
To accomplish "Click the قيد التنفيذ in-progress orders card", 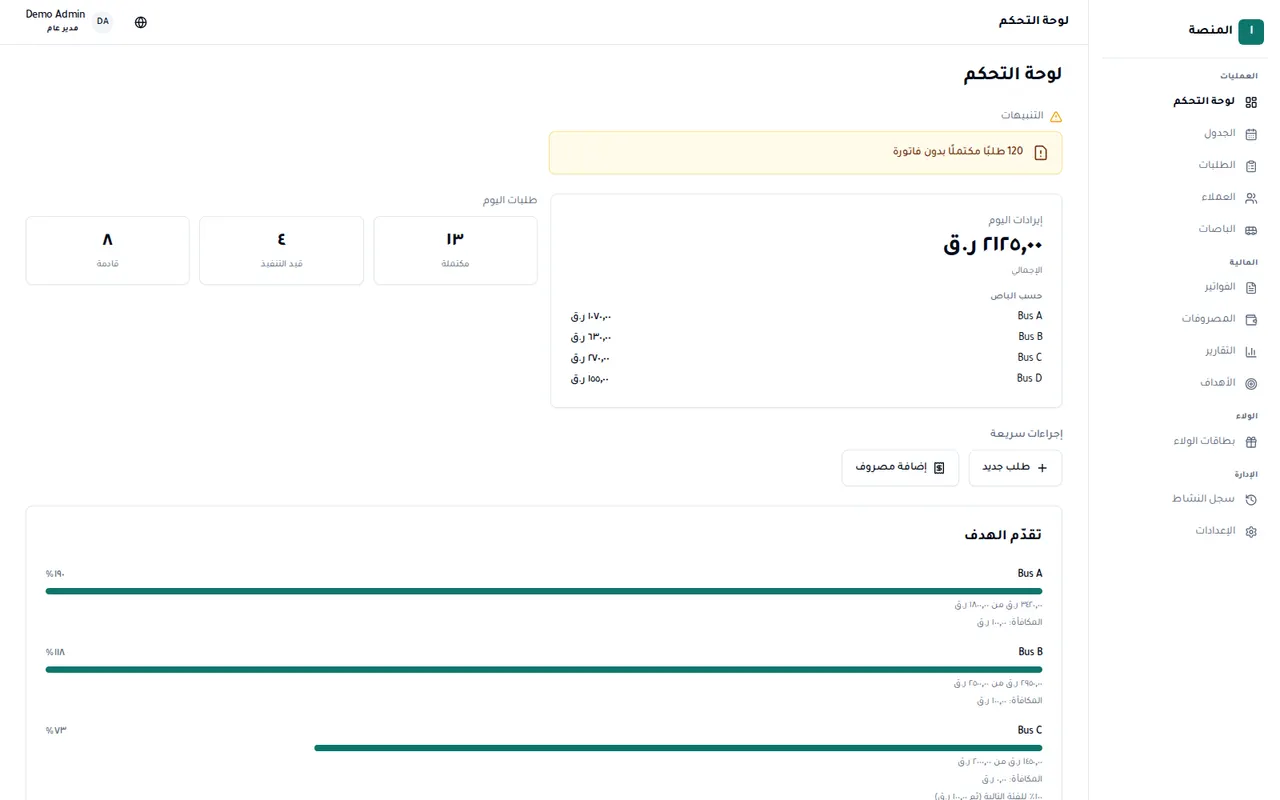I will [281, 251].
